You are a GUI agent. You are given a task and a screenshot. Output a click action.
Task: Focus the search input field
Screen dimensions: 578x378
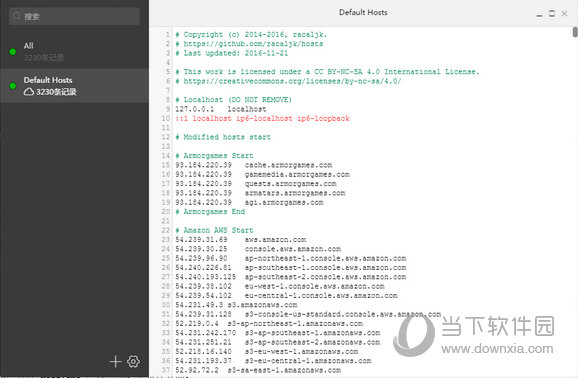point(74,16)
